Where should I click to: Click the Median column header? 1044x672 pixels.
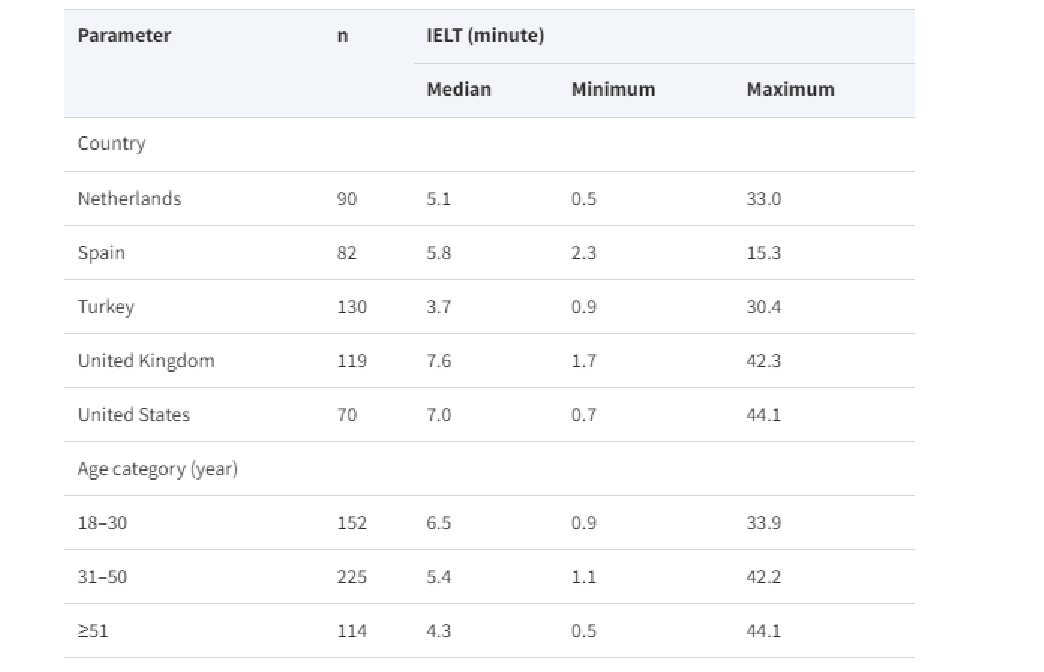click(x=459, y=90)
